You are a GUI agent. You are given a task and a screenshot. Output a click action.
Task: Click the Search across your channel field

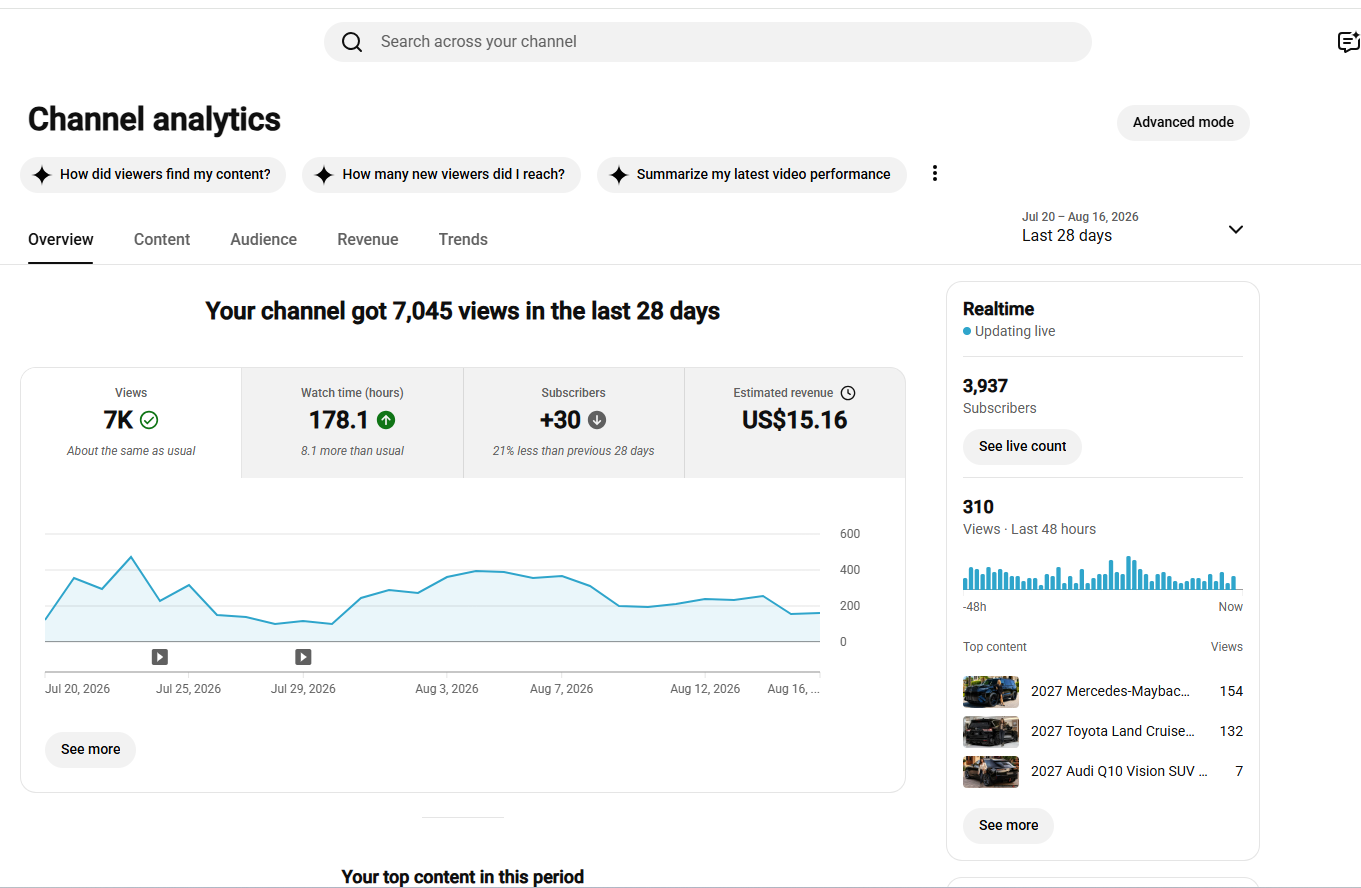click(708, 42)
